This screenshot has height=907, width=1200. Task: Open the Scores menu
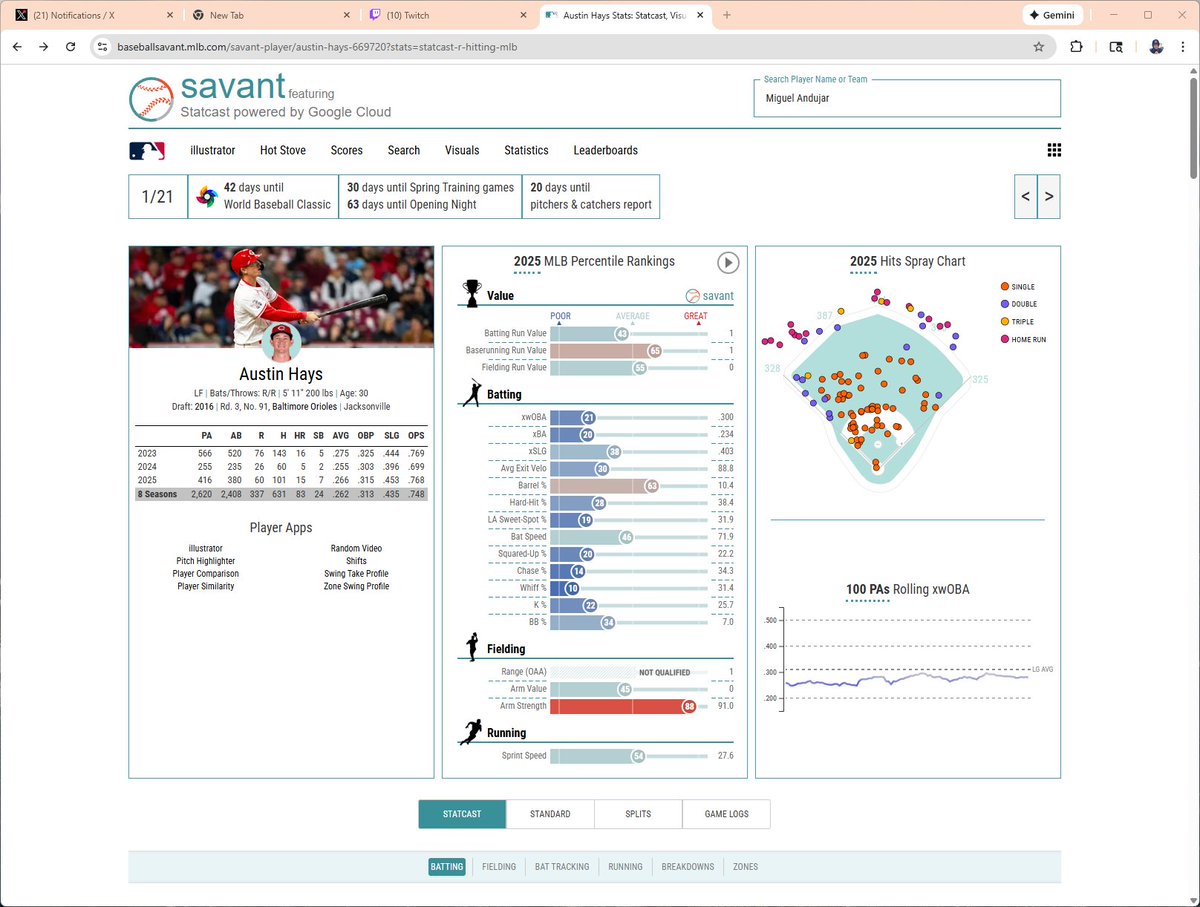click(346, 151)
